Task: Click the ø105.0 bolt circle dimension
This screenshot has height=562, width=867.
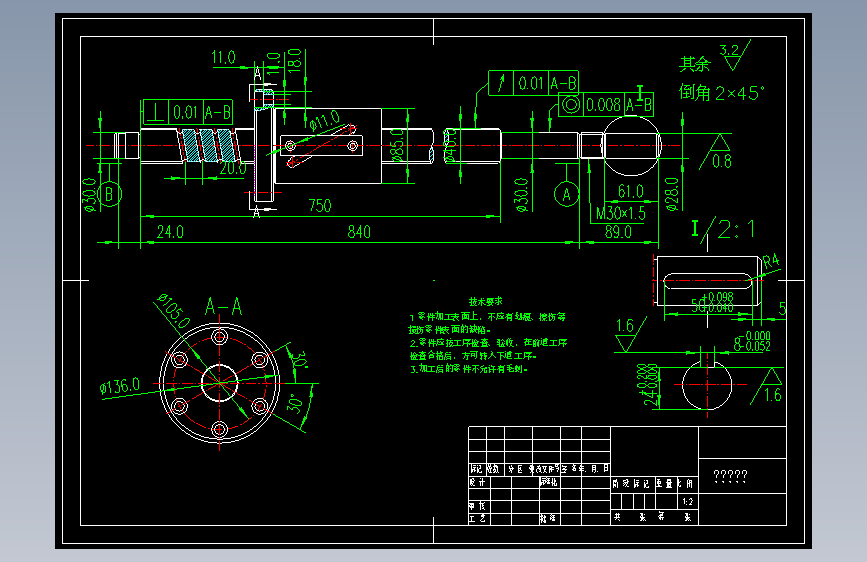Action: click(174, 311)
